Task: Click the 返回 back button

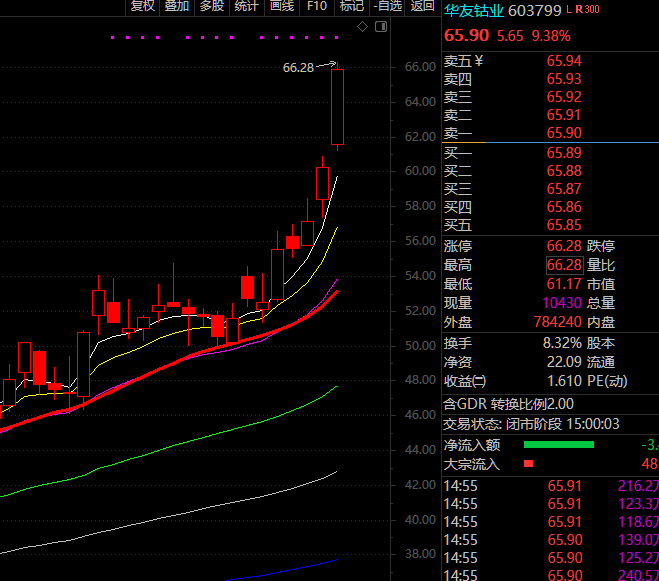Action: click(x=422, y=6)
